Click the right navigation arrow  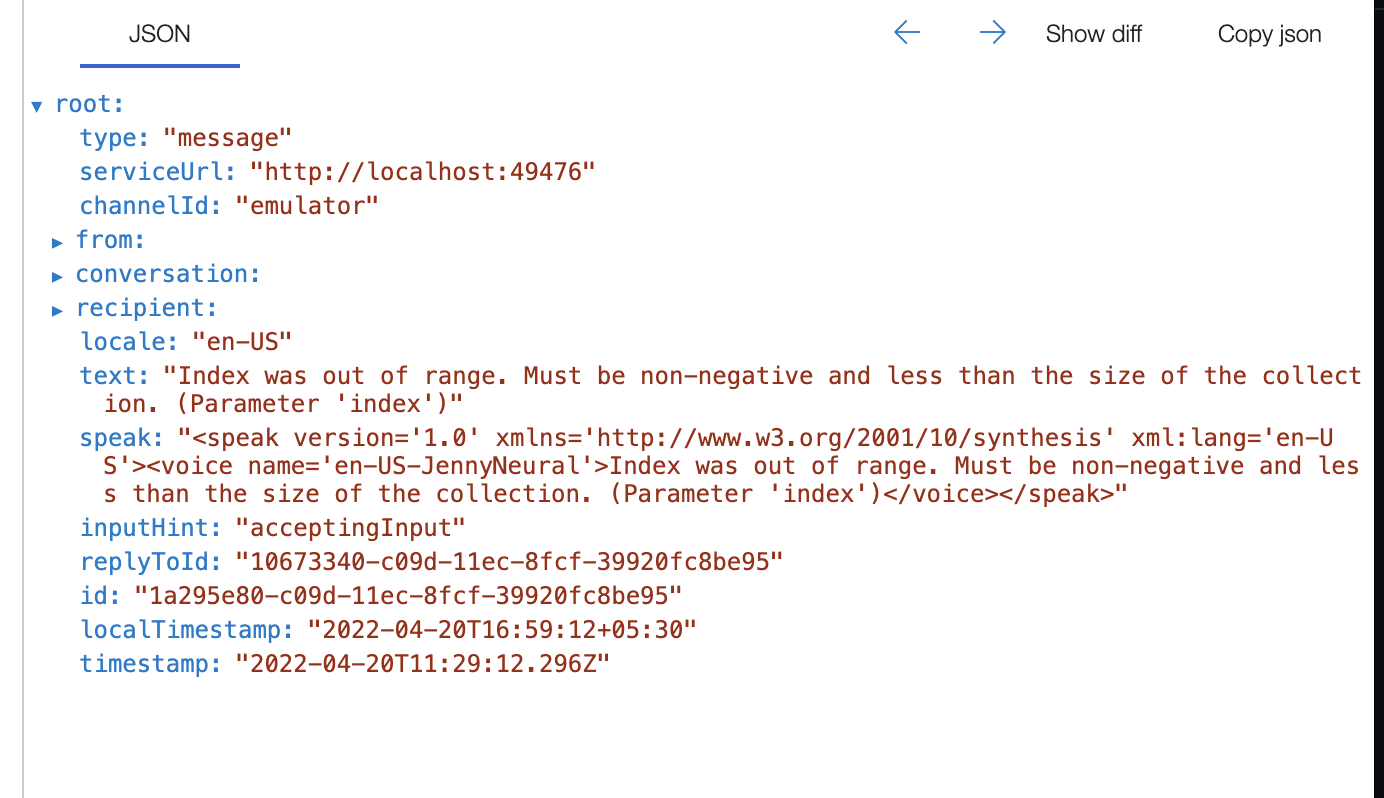pyautogui.click(x=992, y=32)
